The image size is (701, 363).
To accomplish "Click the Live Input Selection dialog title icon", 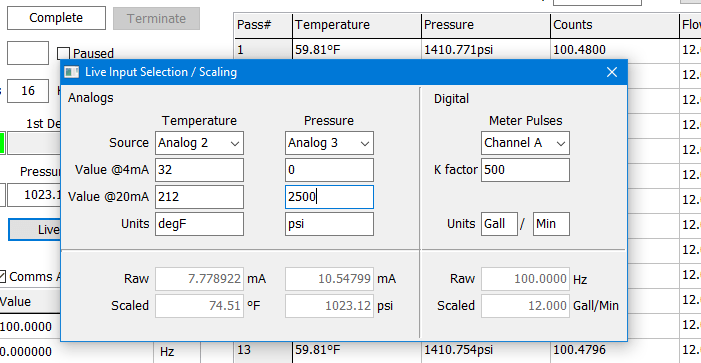I will coord(72,72).
